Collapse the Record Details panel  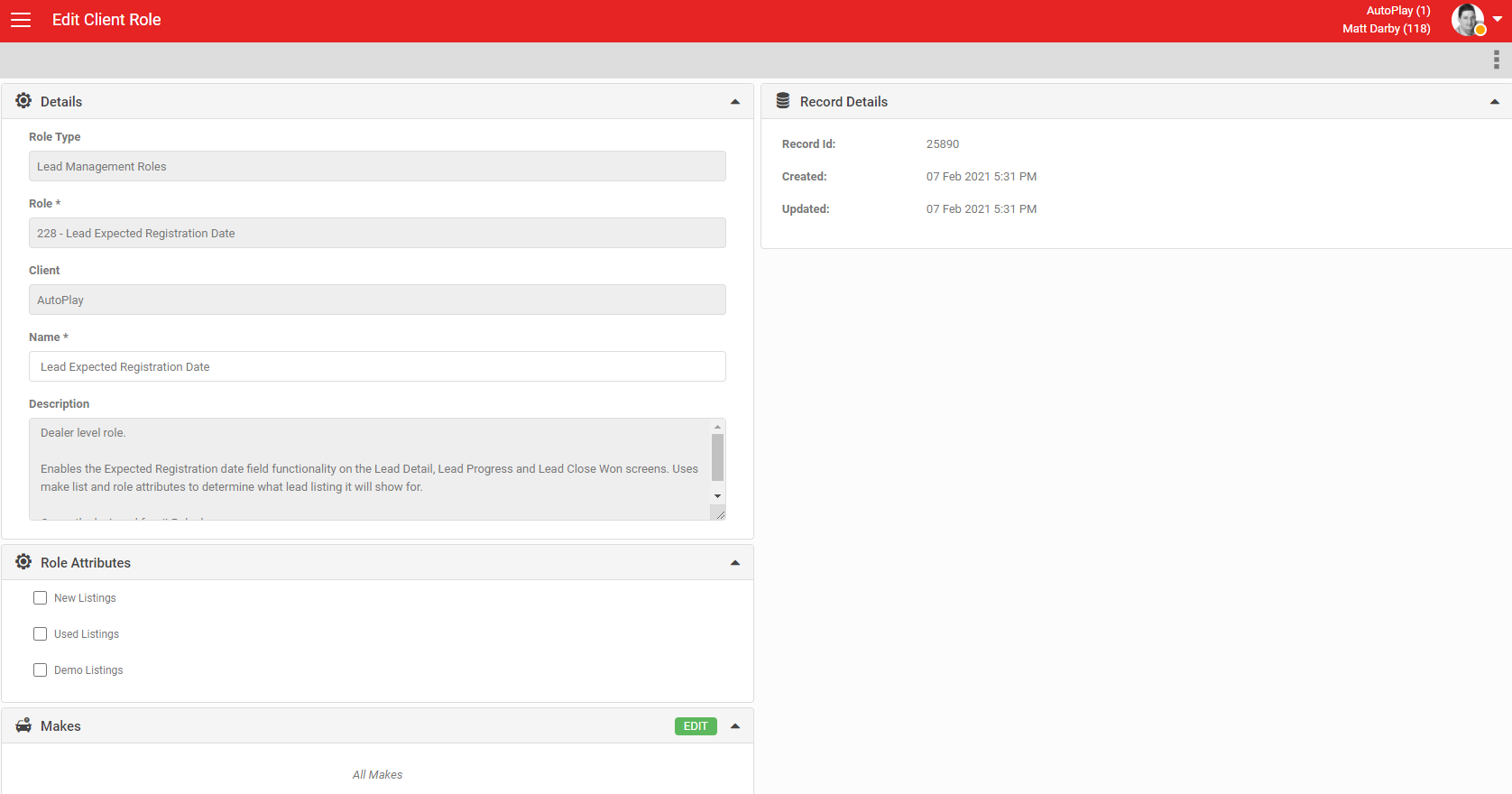(1495, 102)
